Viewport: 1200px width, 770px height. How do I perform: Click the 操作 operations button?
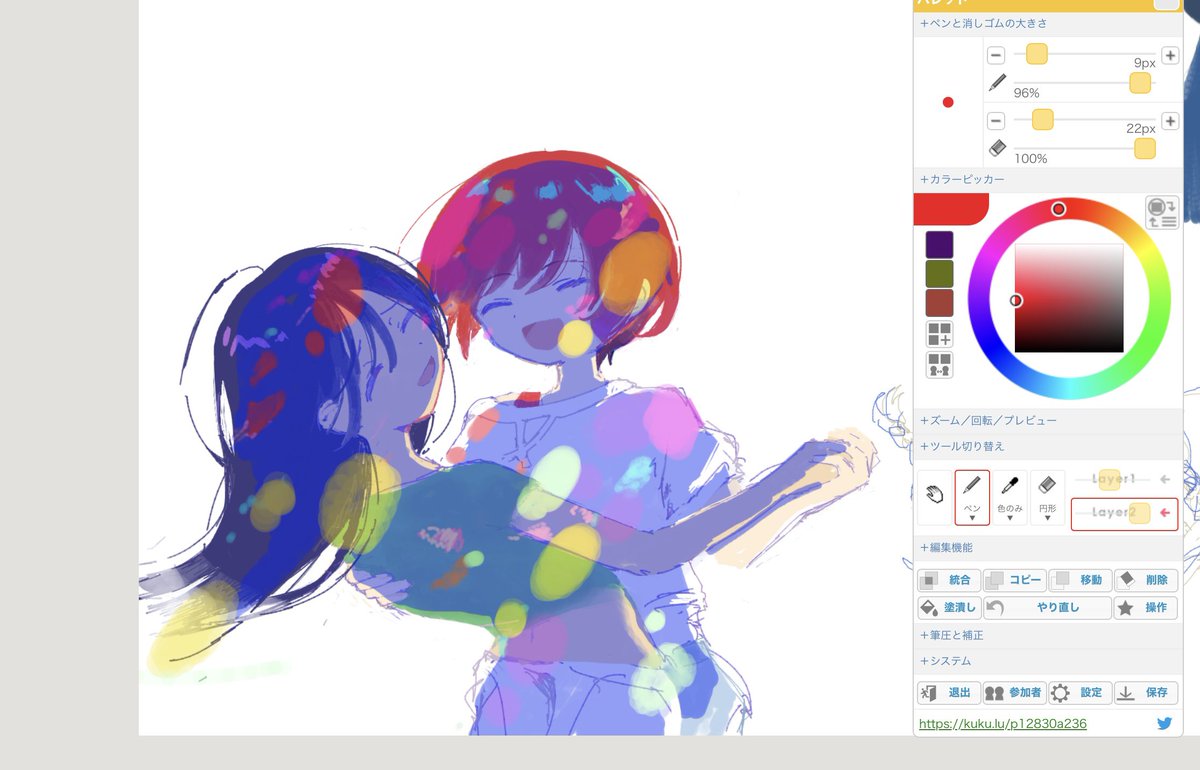(1146, 608)
